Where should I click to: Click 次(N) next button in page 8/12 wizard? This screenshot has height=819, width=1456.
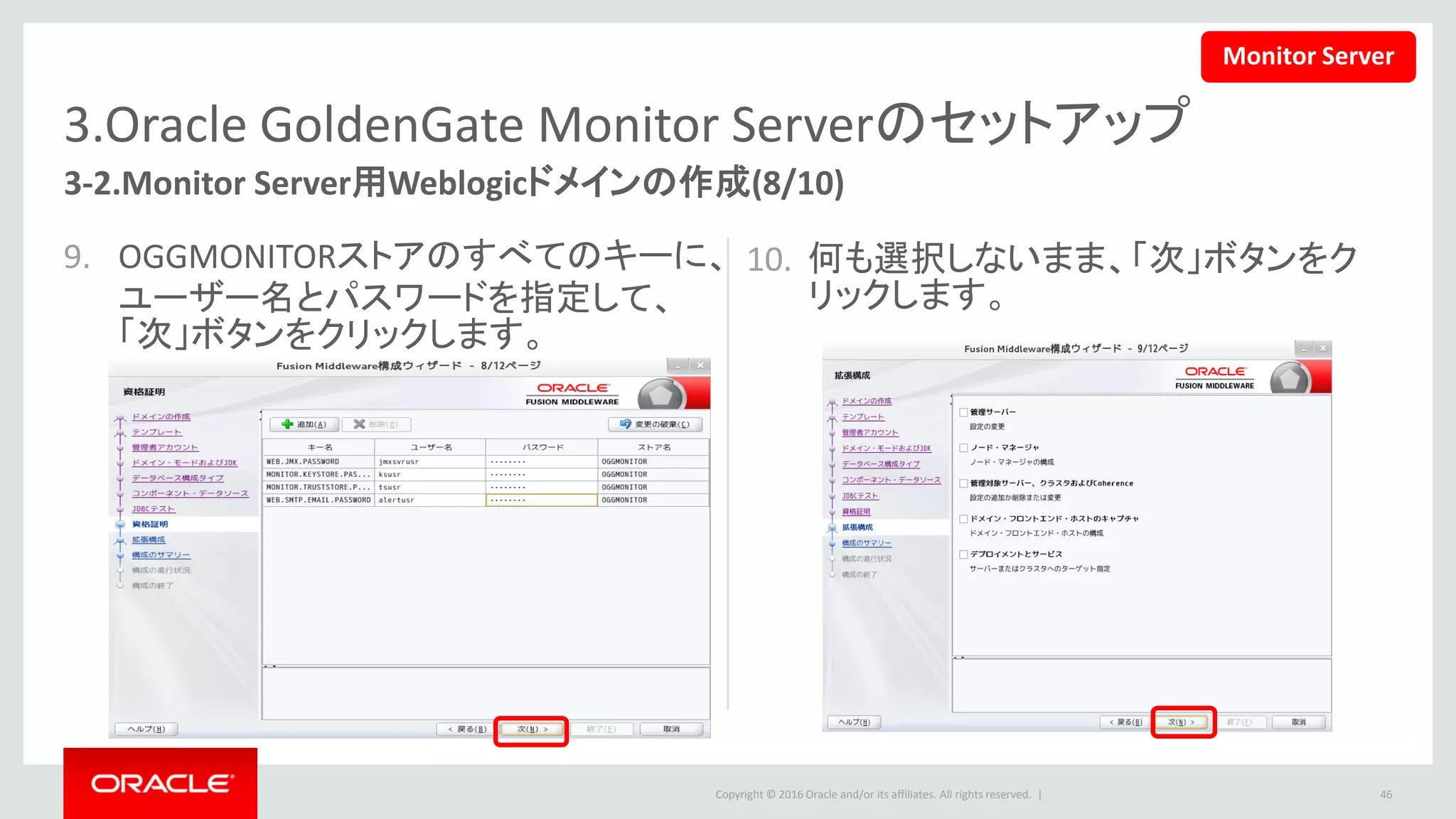click(532, 729)
